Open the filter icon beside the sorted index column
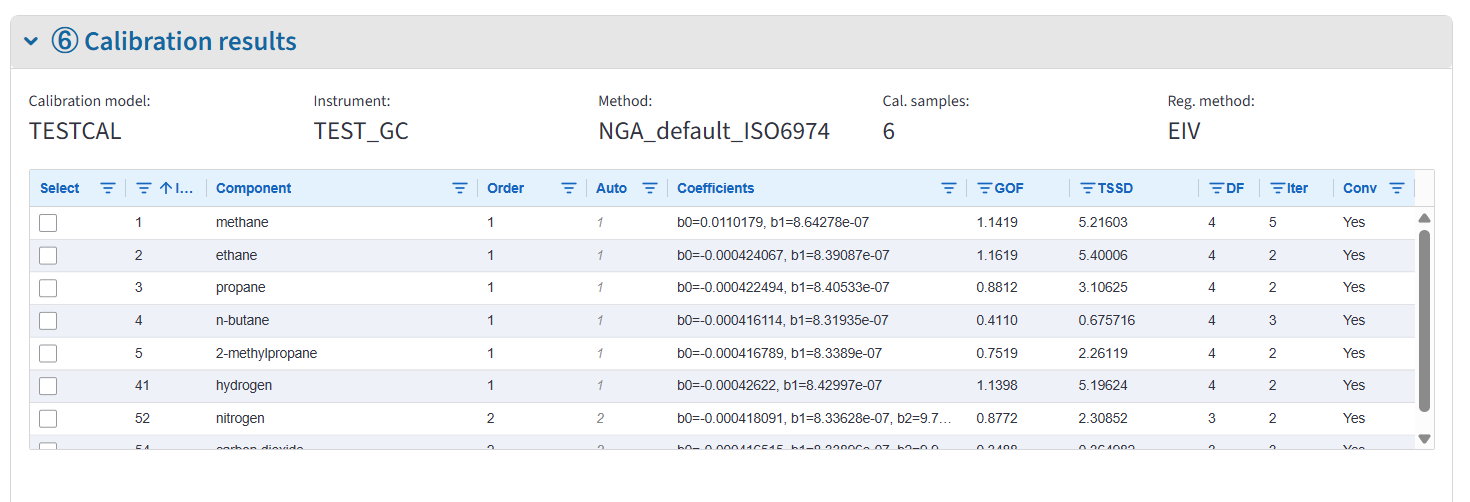 (x=144, y=188)
